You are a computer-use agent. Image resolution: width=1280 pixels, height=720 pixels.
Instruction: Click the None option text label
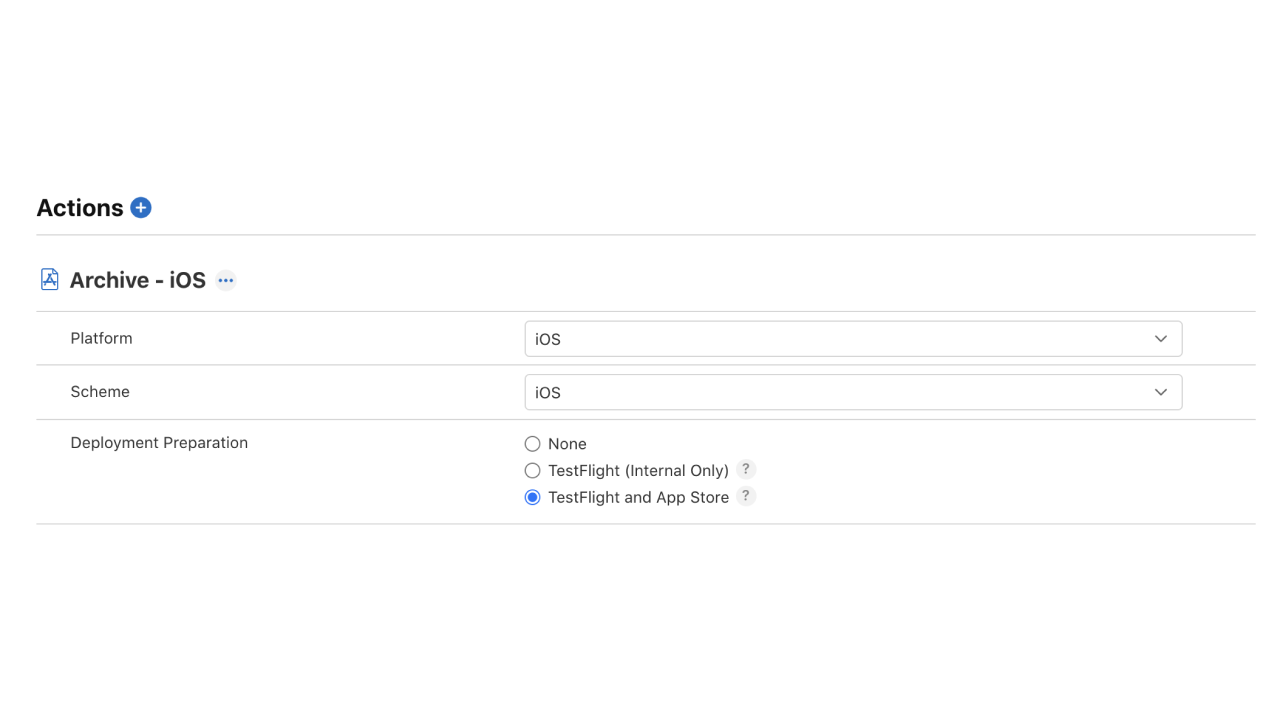tap(568, 443)
